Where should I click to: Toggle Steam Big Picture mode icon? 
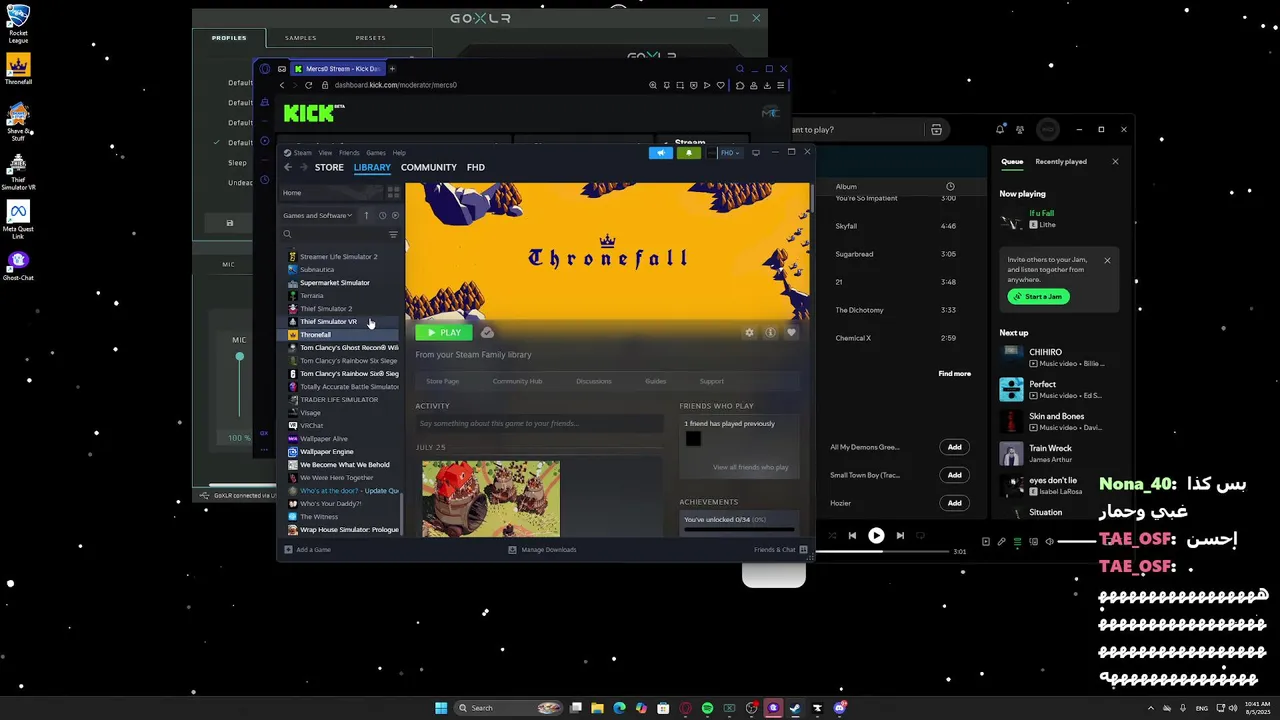click(756, 153)
